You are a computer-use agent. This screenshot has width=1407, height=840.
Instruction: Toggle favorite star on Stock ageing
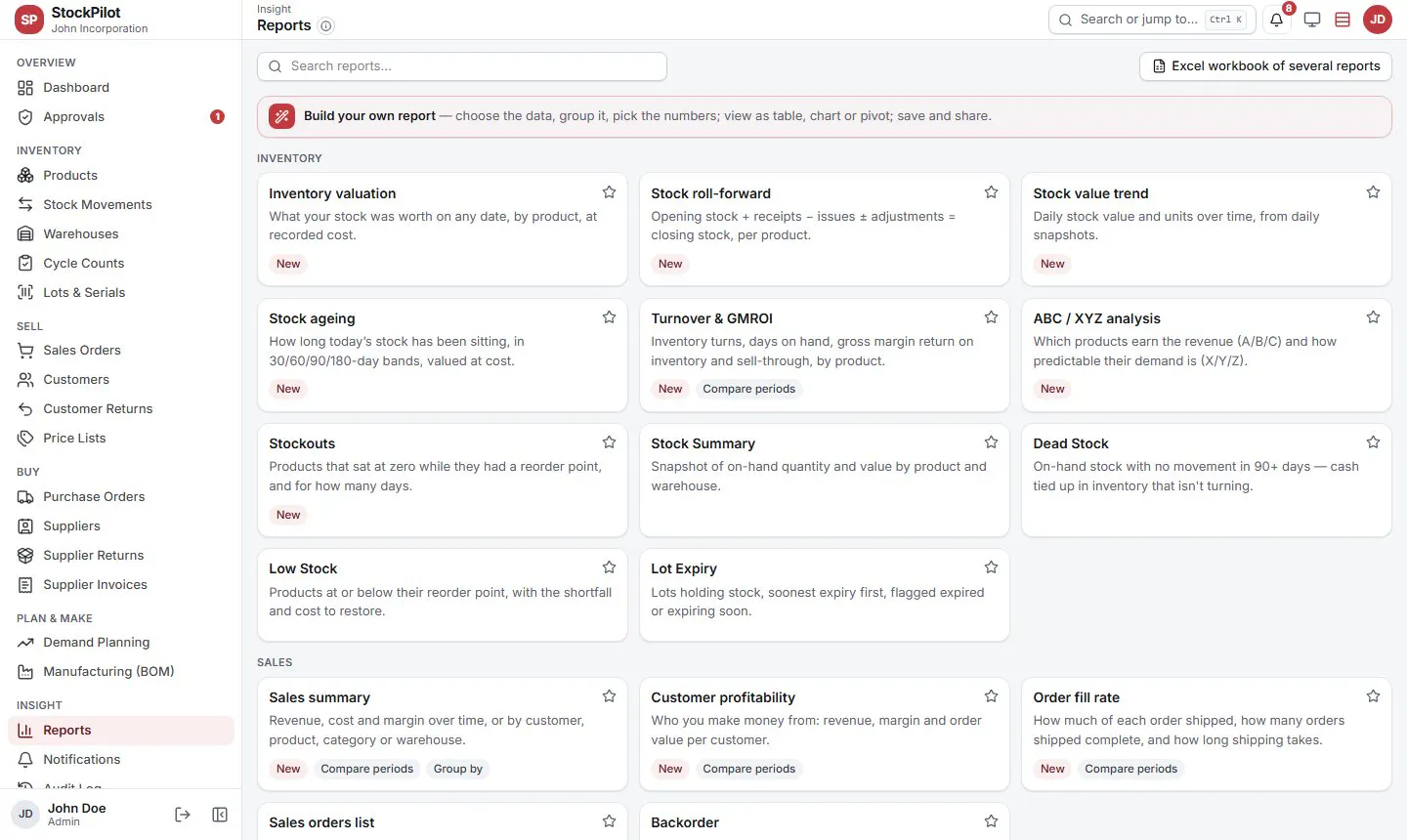point(609,317)
